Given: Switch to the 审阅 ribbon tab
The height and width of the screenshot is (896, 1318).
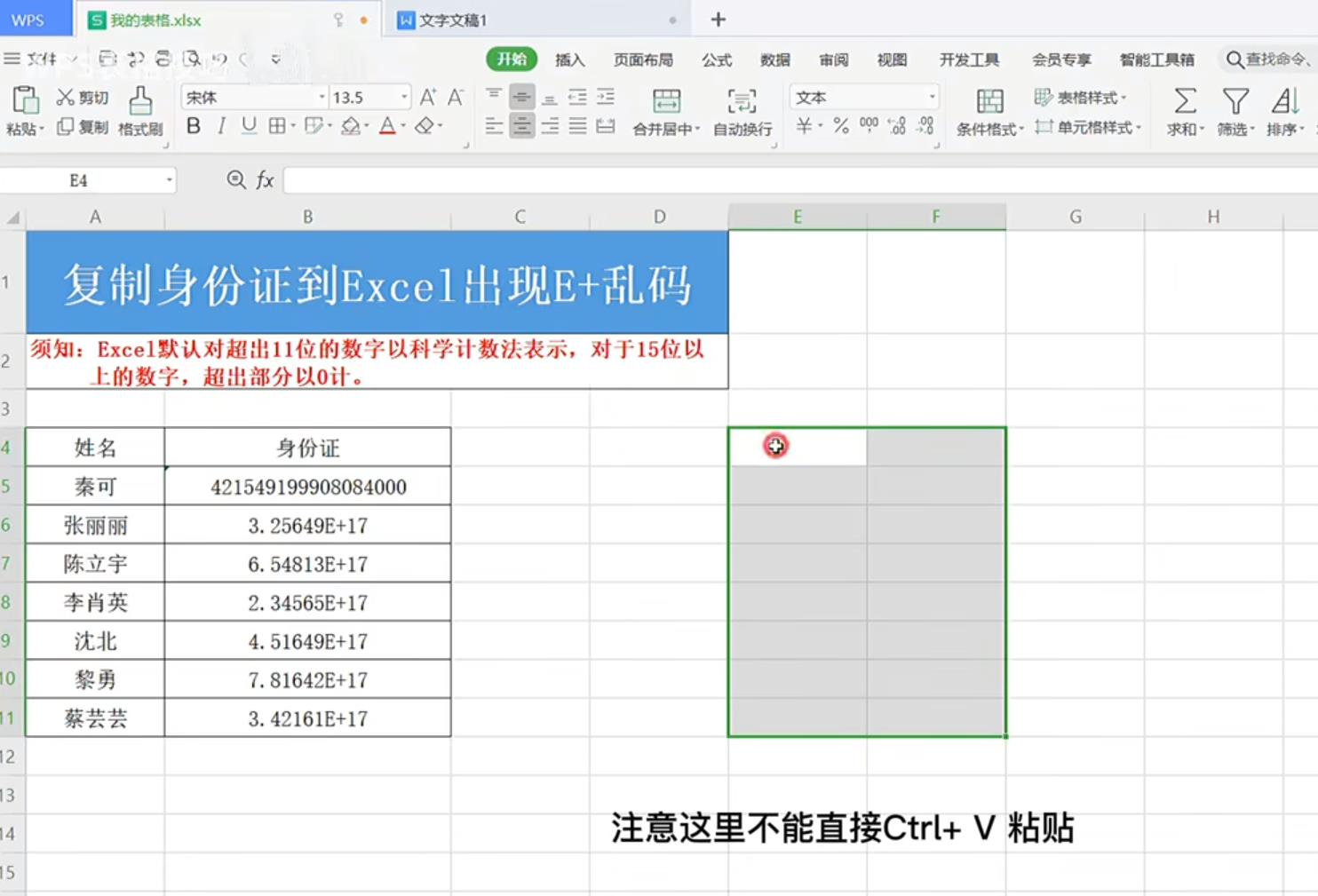Looking at the screenshot, I should click(833, 59).
